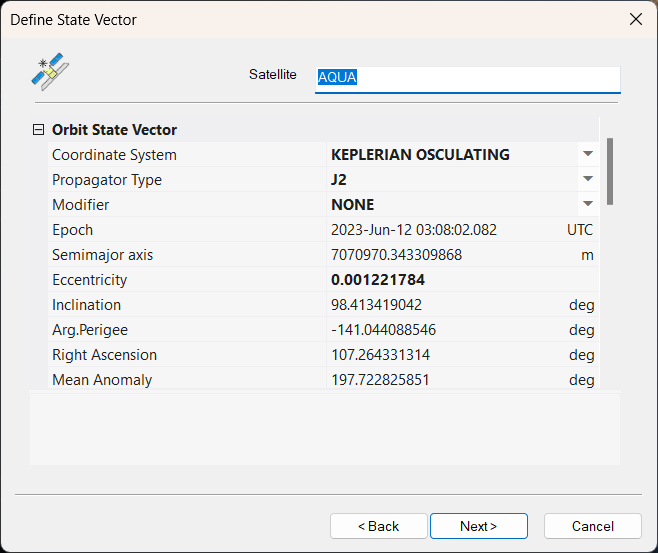Viewport: 658px width, 553px height.
Task: Click the Next button
Action: [x=479, y=526]
